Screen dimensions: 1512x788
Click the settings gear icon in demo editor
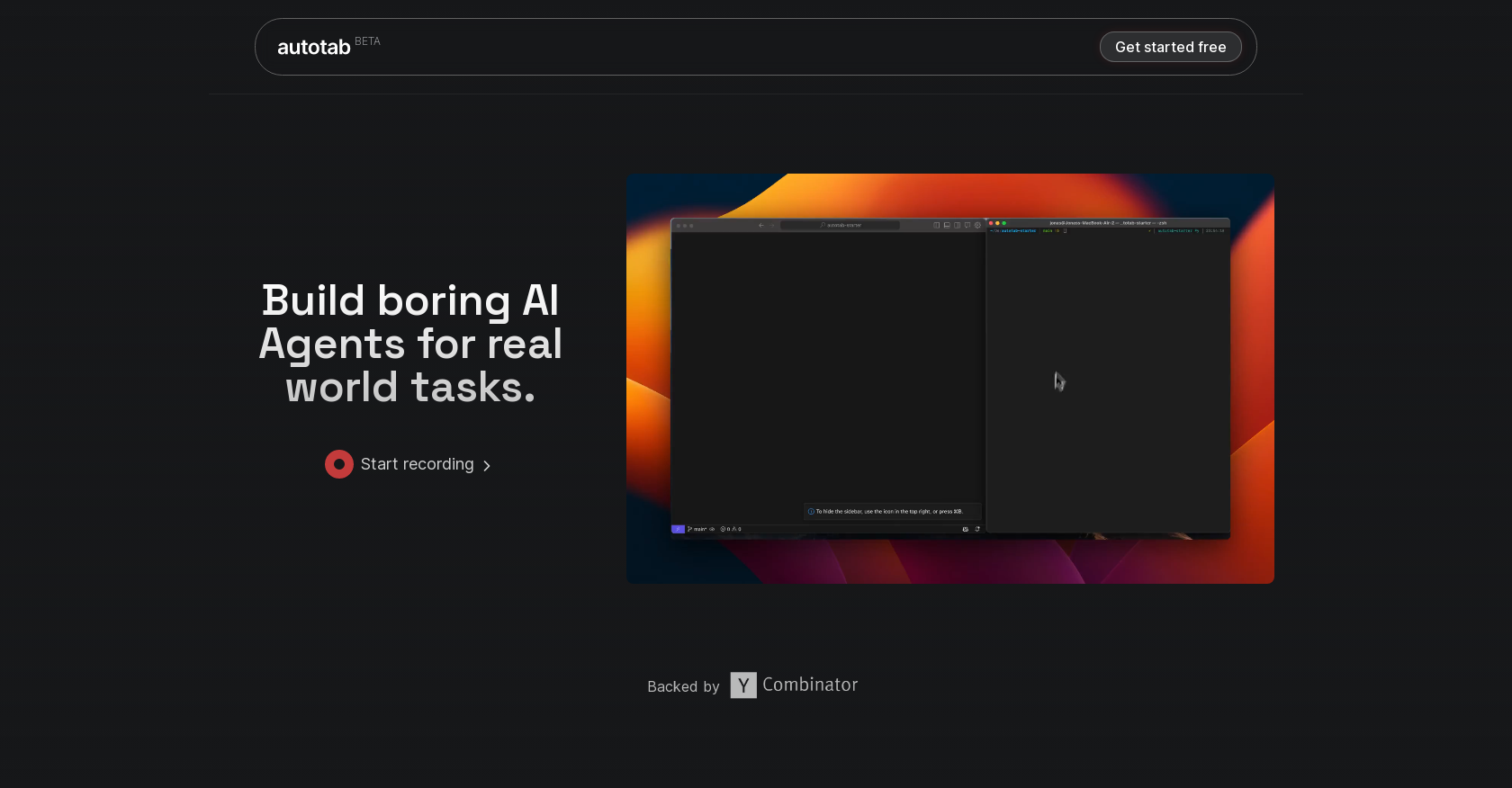coord(977,225)
